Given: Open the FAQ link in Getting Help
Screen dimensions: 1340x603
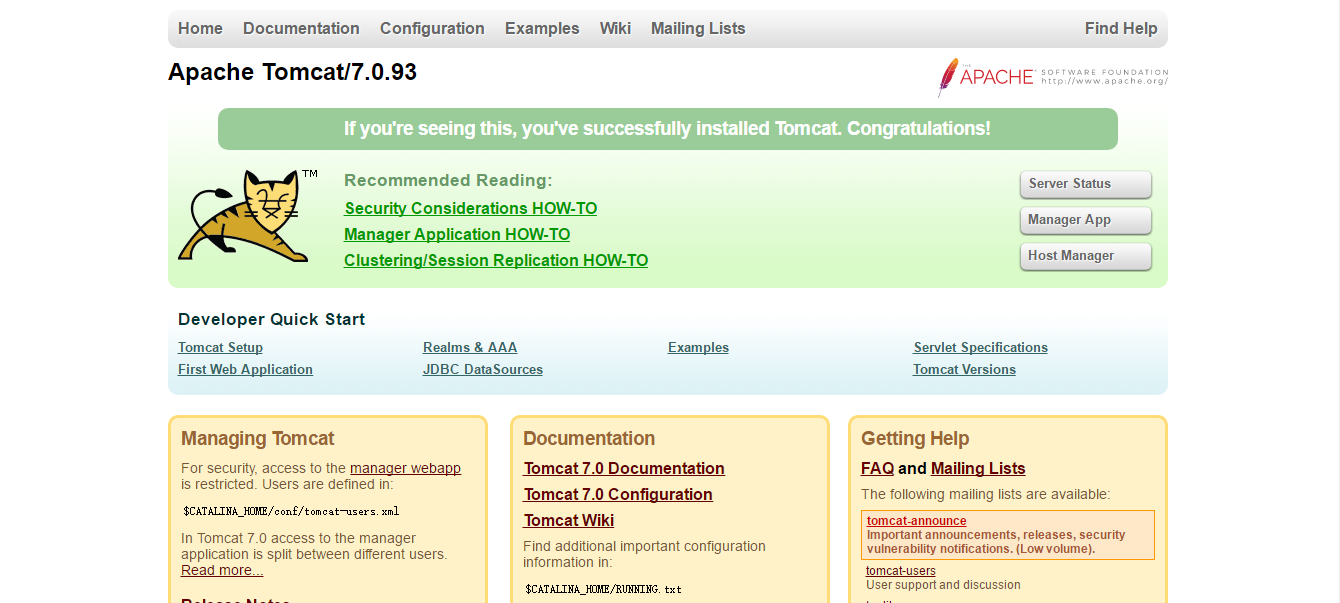Looking at the screenshot, I should click(x=877, y=468).
